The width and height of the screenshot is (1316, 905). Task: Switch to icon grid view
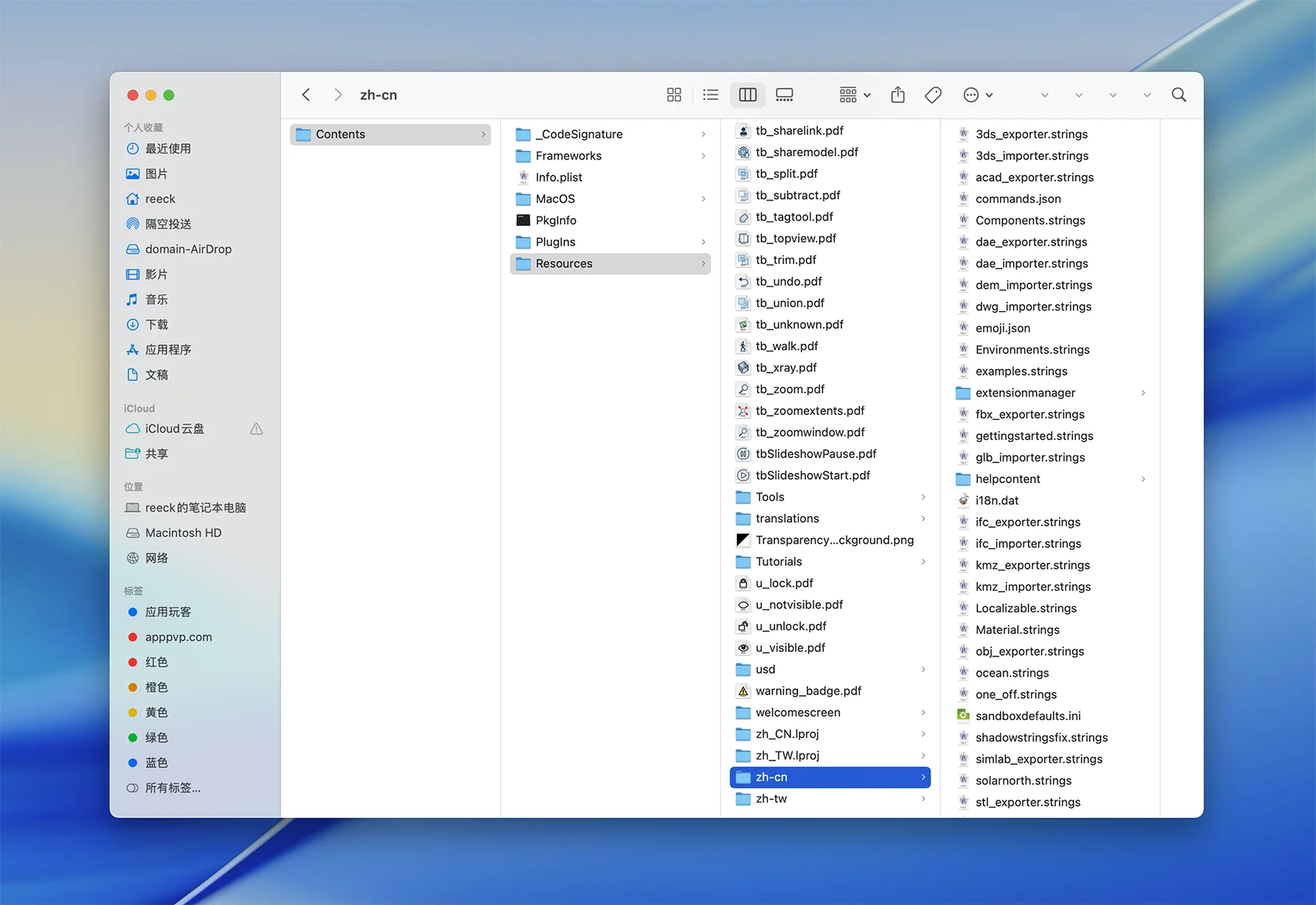tap(673, 94)
